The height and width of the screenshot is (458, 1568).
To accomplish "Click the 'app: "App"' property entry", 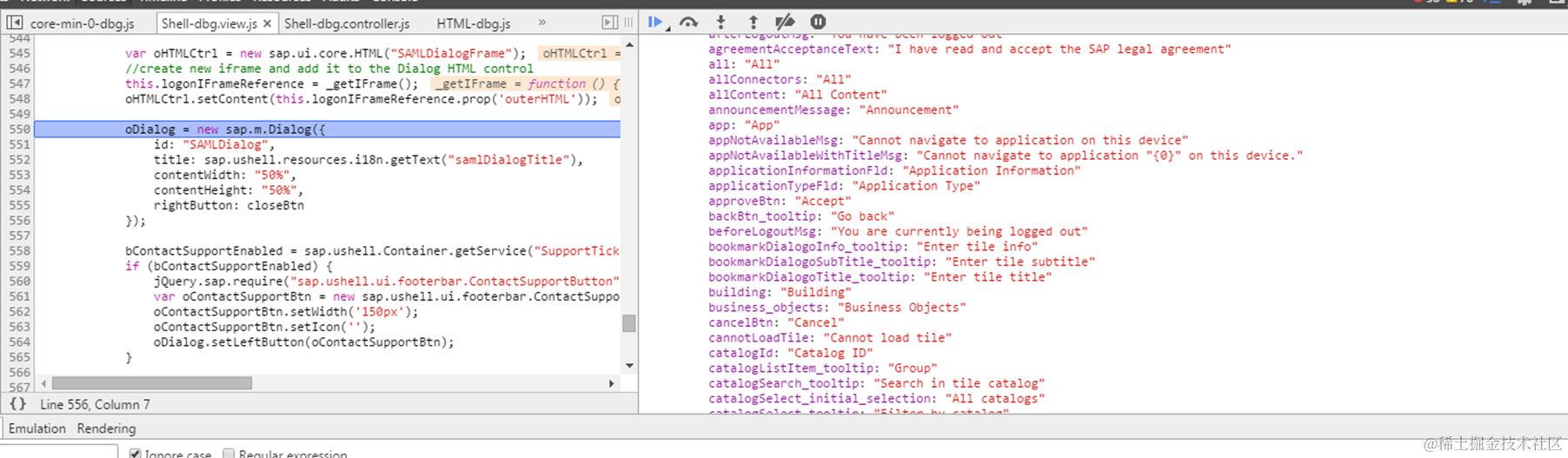I will pos(743,125).
